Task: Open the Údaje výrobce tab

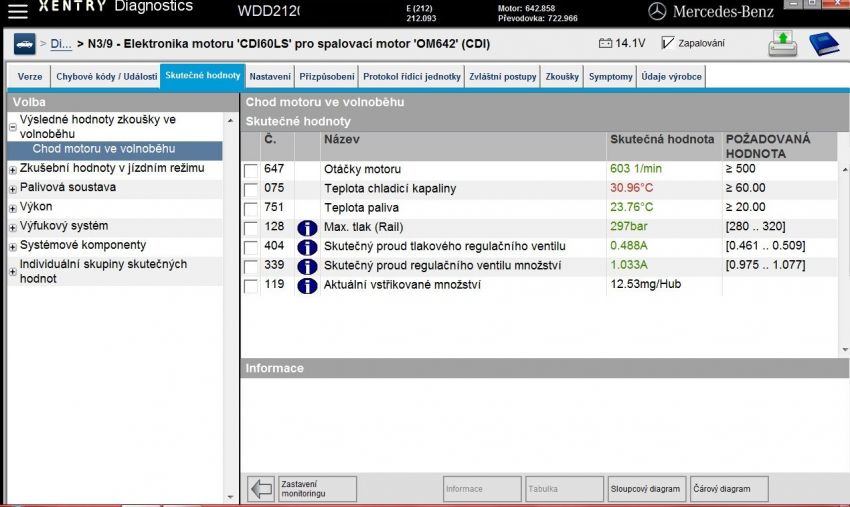Action: point(671,76)
